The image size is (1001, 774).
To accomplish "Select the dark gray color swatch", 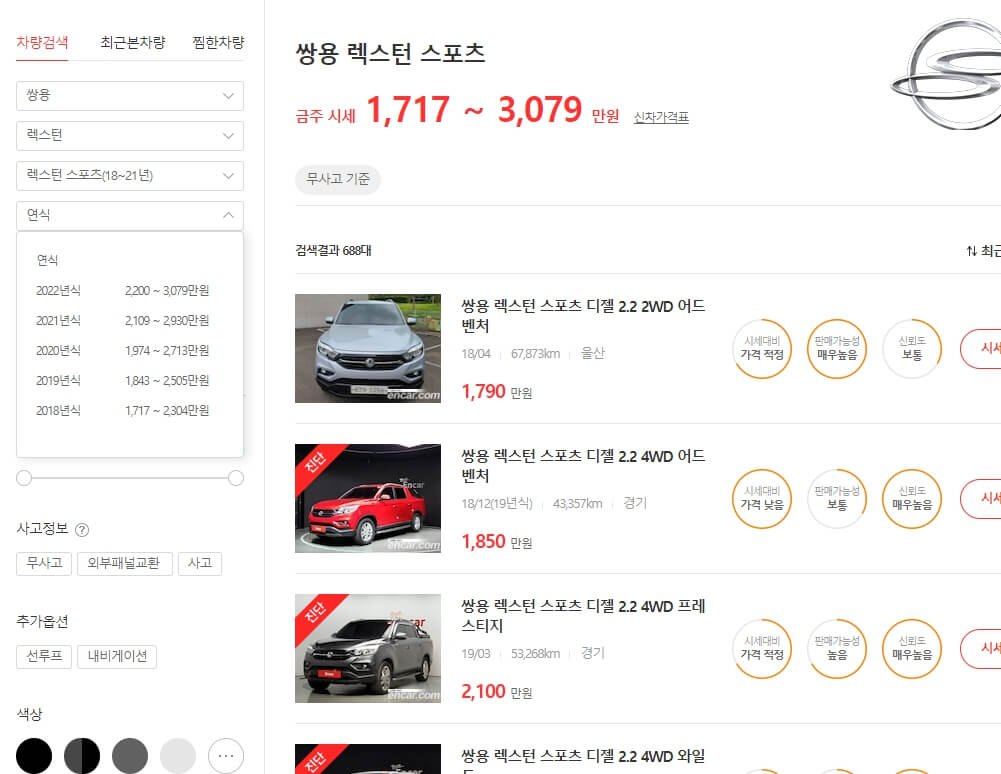I will (130, 755).
